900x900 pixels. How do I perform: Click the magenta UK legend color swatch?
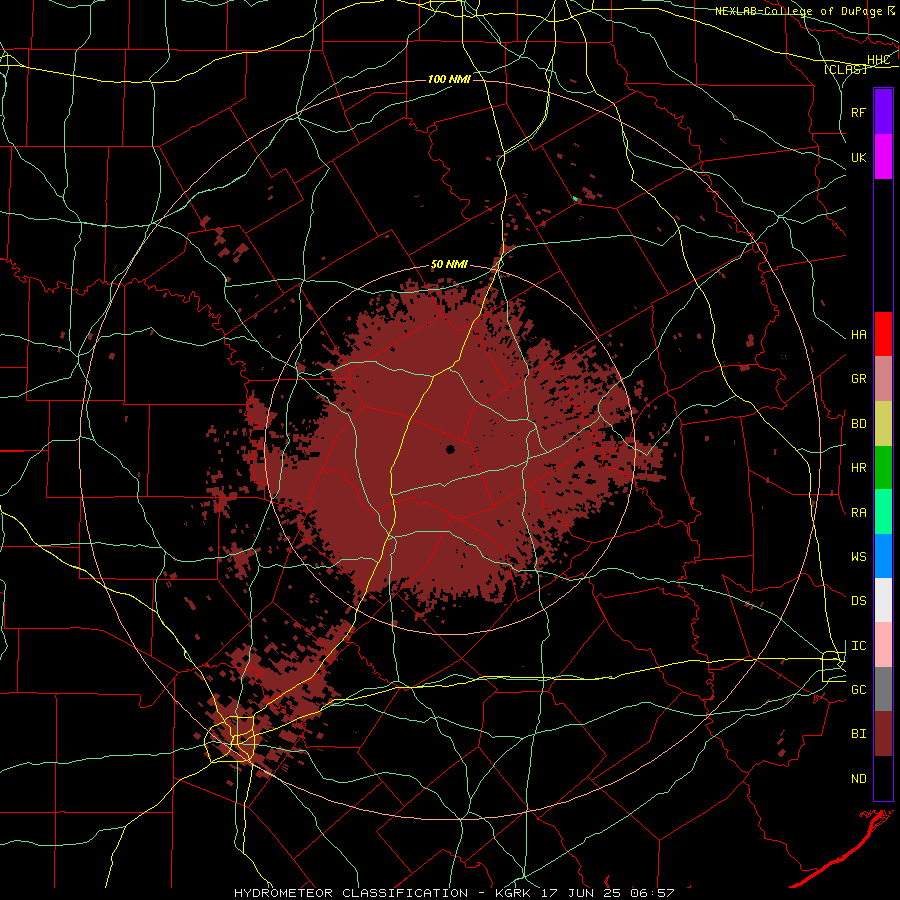click(883, 157)
